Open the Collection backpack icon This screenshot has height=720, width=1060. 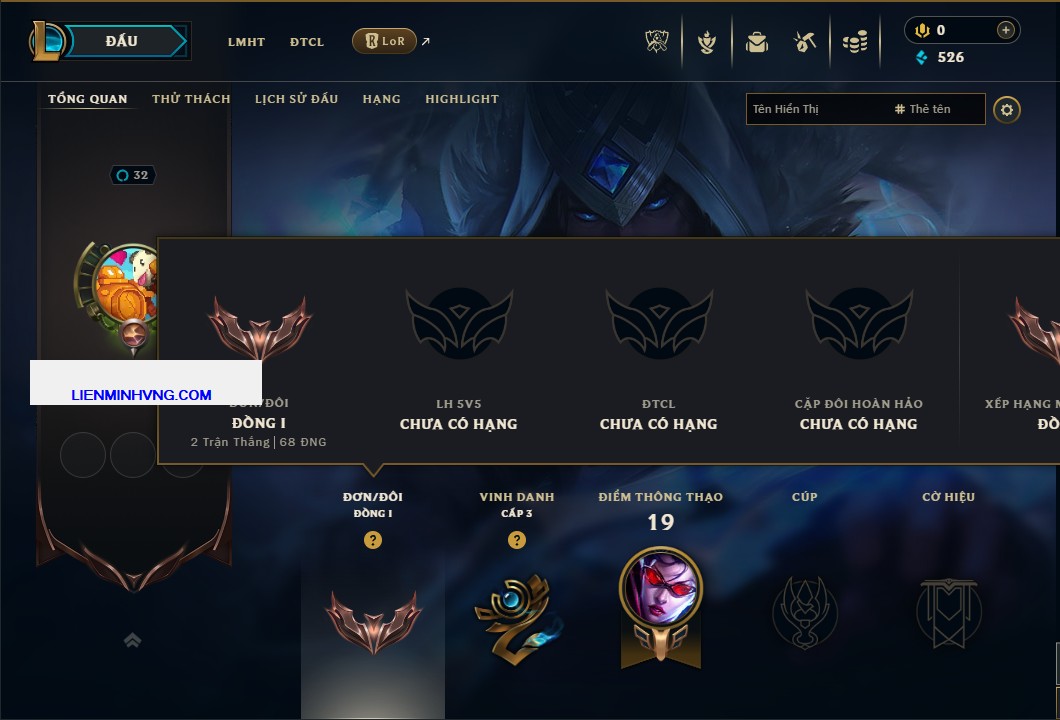tap(756, 43)
